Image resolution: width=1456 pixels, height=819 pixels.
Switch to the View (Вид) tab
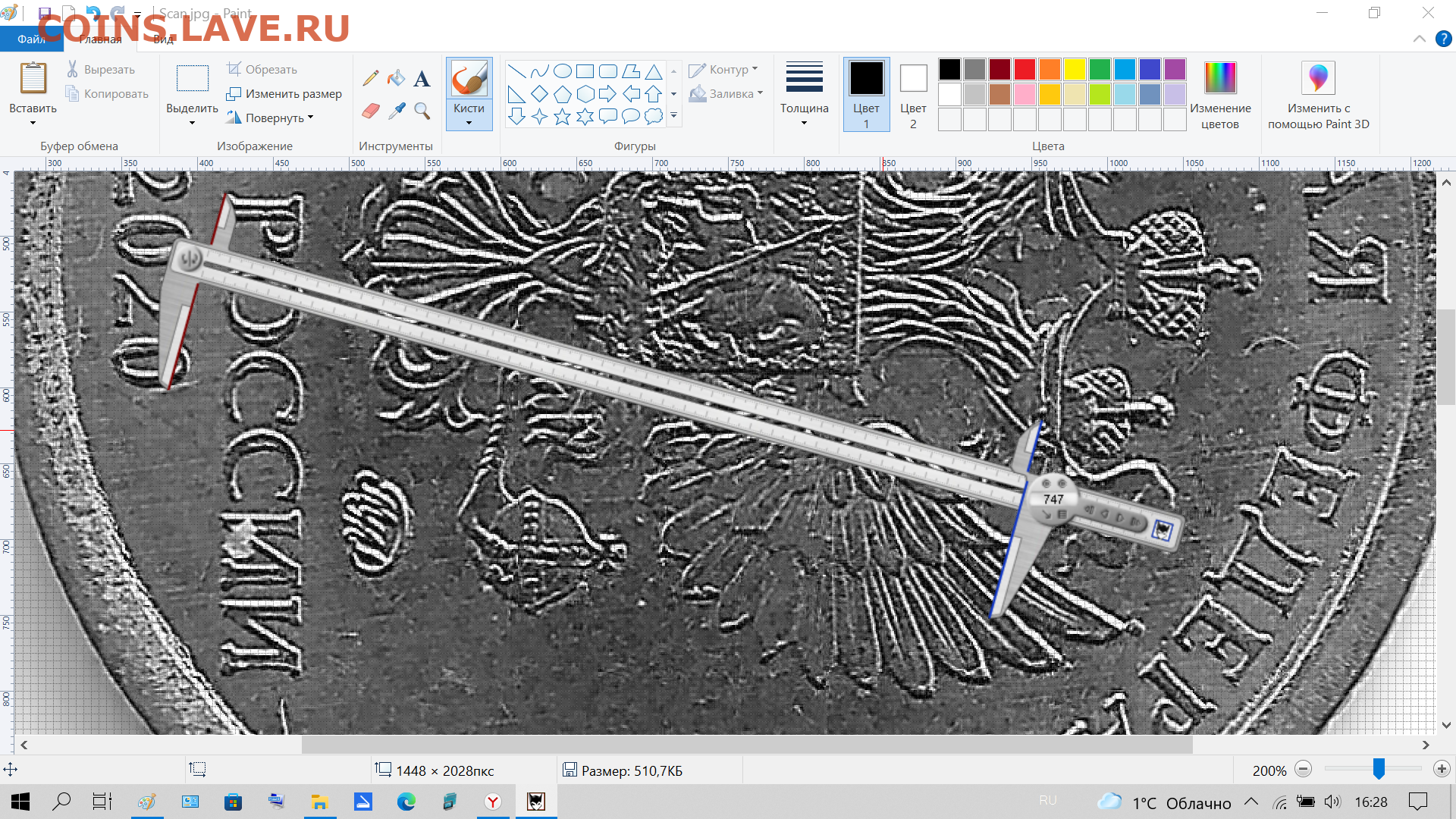(x=163, y=39)
